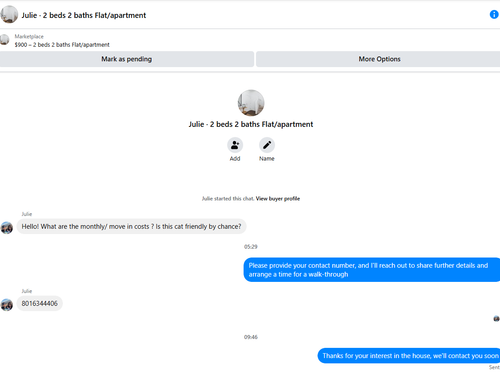Open More Options for the listing
Screen dimensions: 500x372
[379, 59]
